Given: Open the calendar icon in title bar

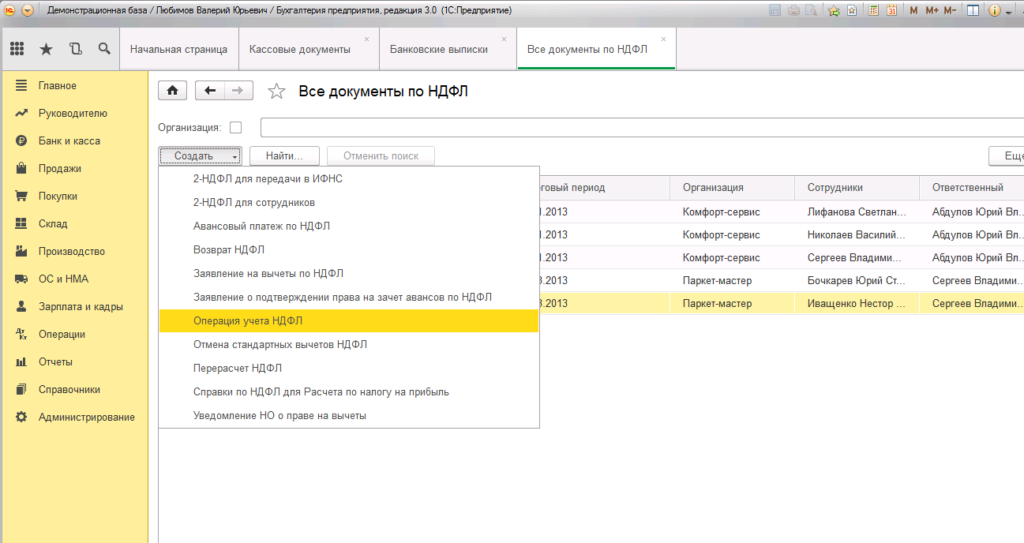Looking at the screenshot, I should [890, 10].
